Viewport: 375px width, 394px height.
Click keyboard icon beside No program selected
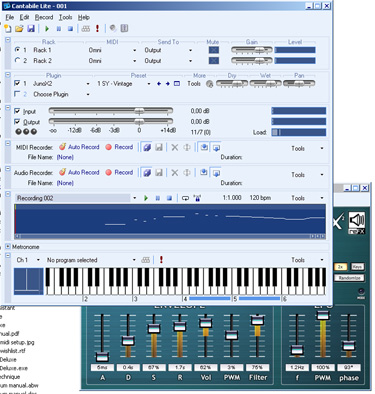point(146,260)
